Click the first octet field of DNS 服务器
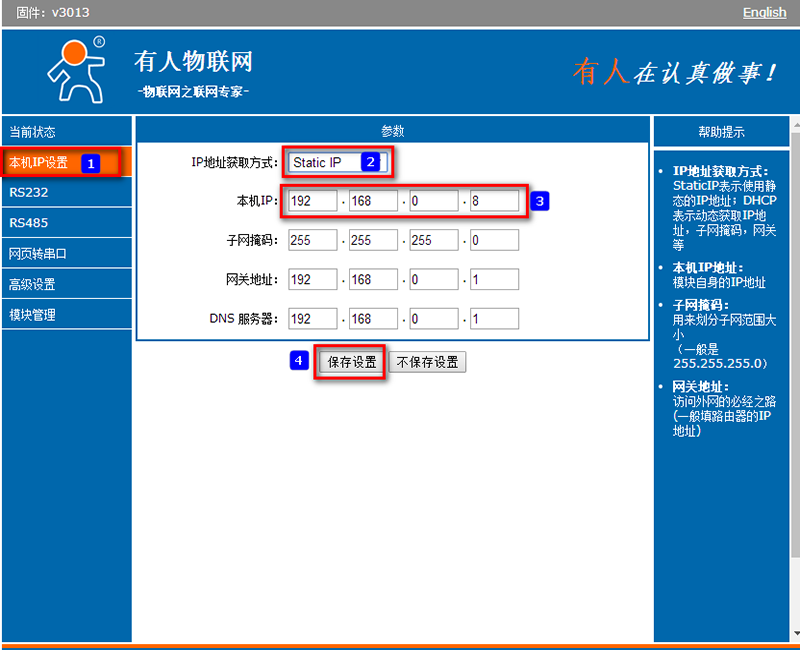This screenshot has height=650, width=800. coord(312,319)
